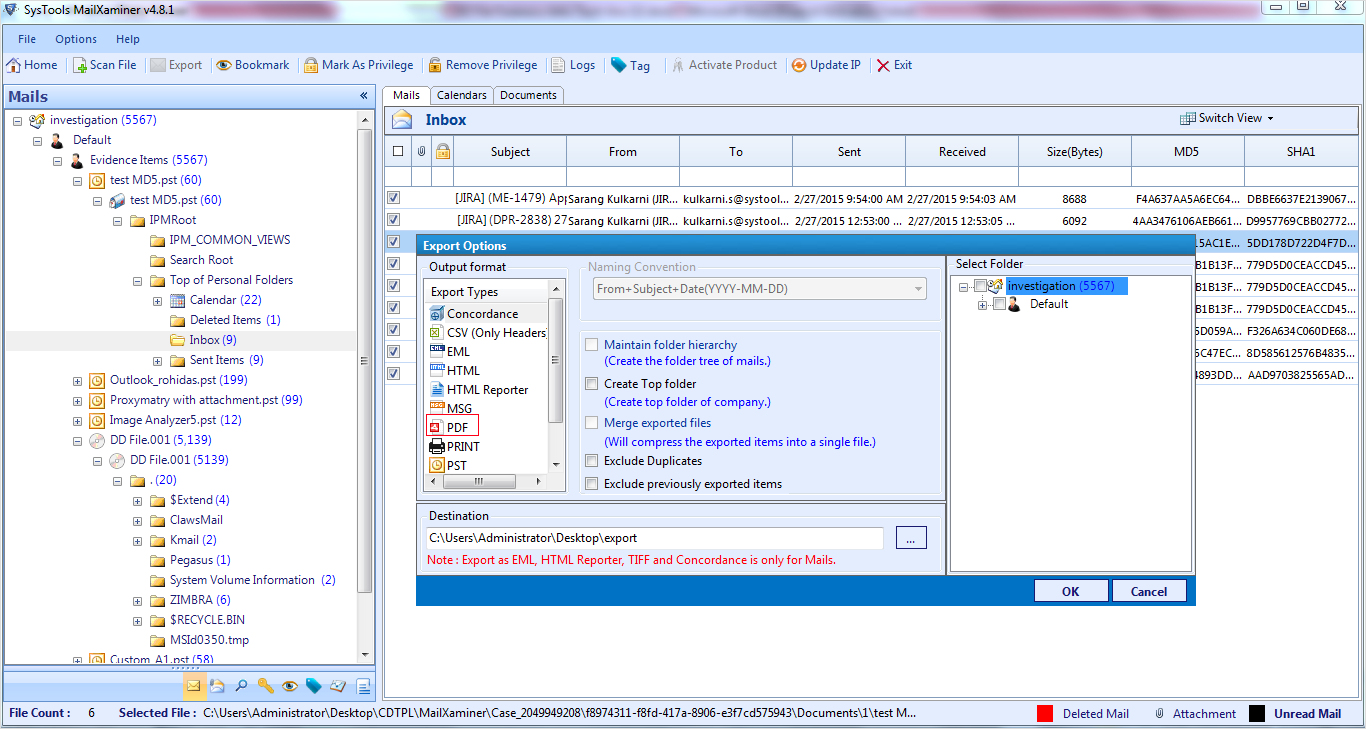The image size is (1366, 729).
Task: Click Activate Product in the toolbar
Action: pyautogui.click(x=724, y=65)
